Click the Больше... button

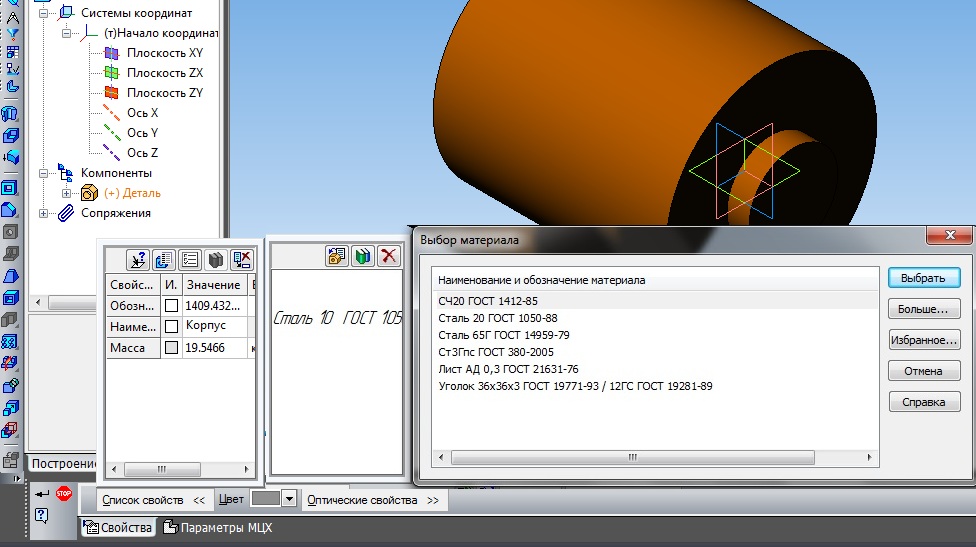pyautogui.click(x=924, y=309)
